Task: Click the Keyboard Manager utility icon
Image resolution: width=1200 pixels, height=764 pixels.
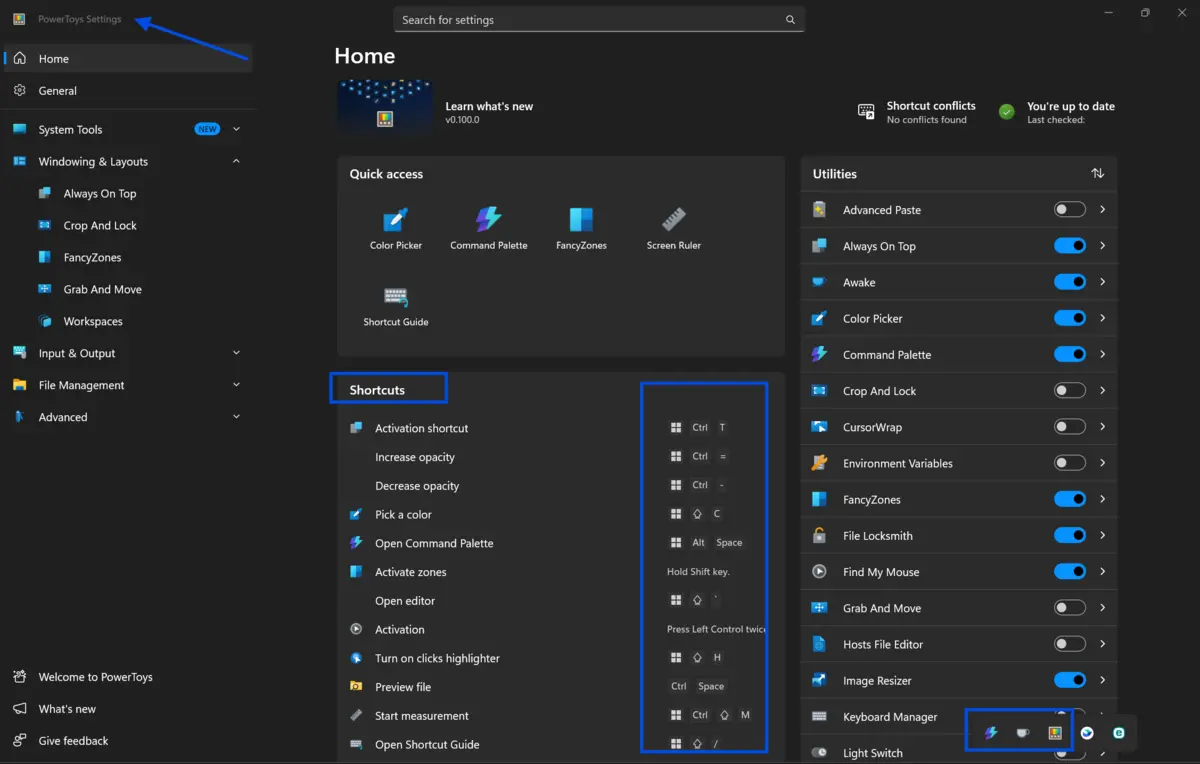Action: [x=819, y=717]
